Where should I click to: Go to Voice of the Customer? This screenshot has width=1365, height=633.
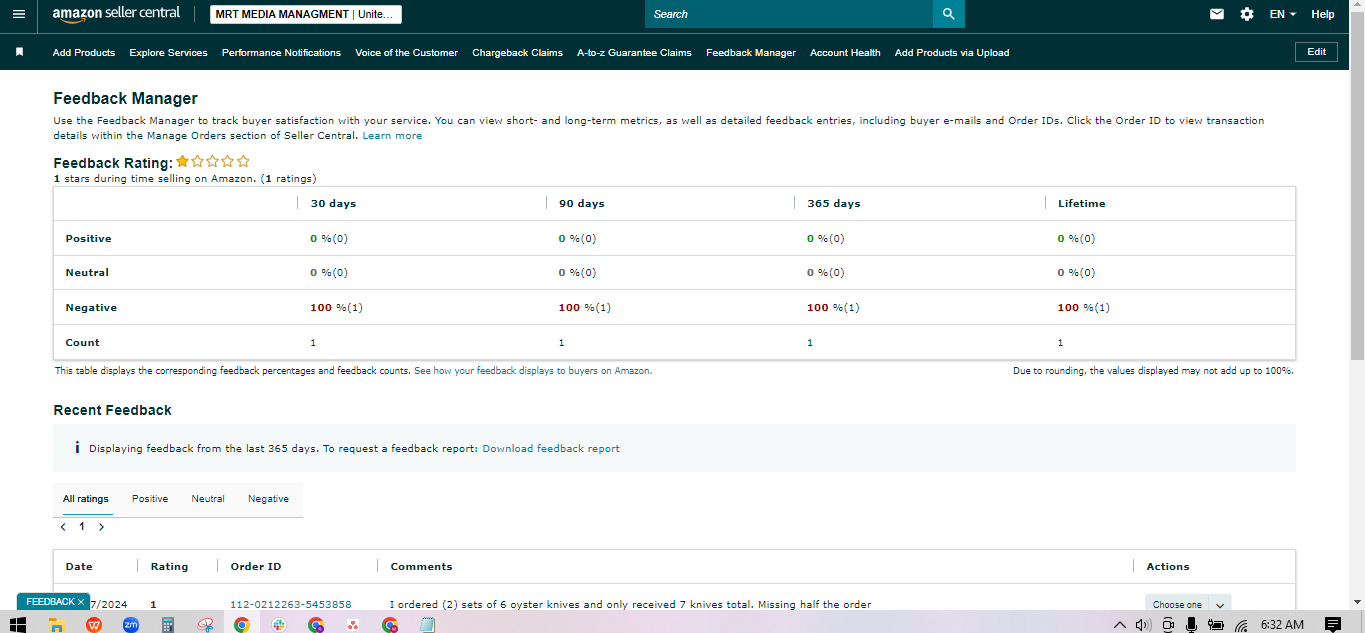[x=406, y=53]
